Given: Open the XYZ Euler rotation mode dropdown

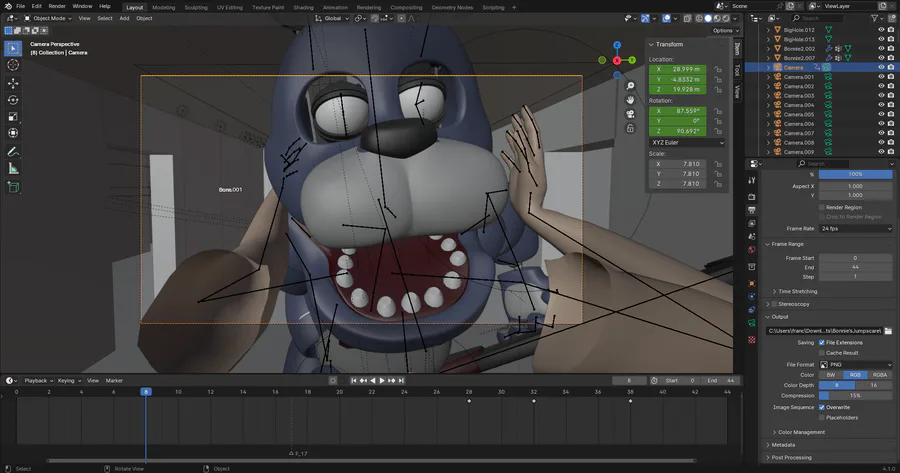Looking at the screenshot, I should tap(687, 142).
